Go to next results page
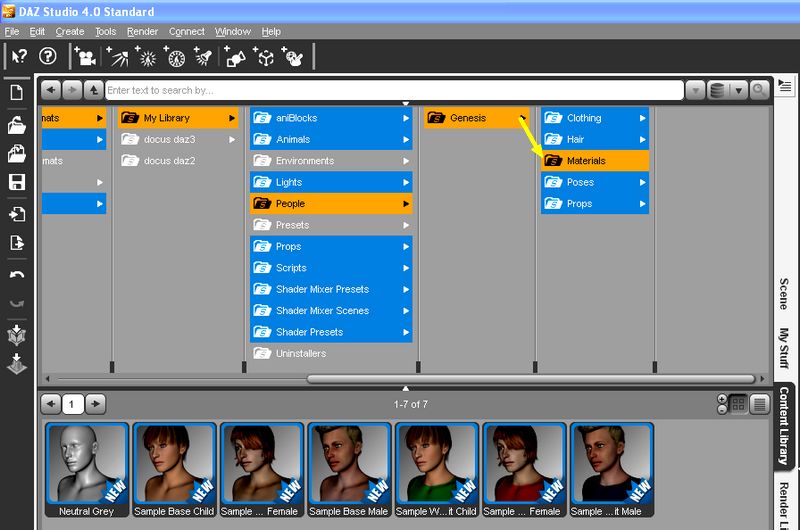Screen dimensions: 800x530 (x=95, y=404)
